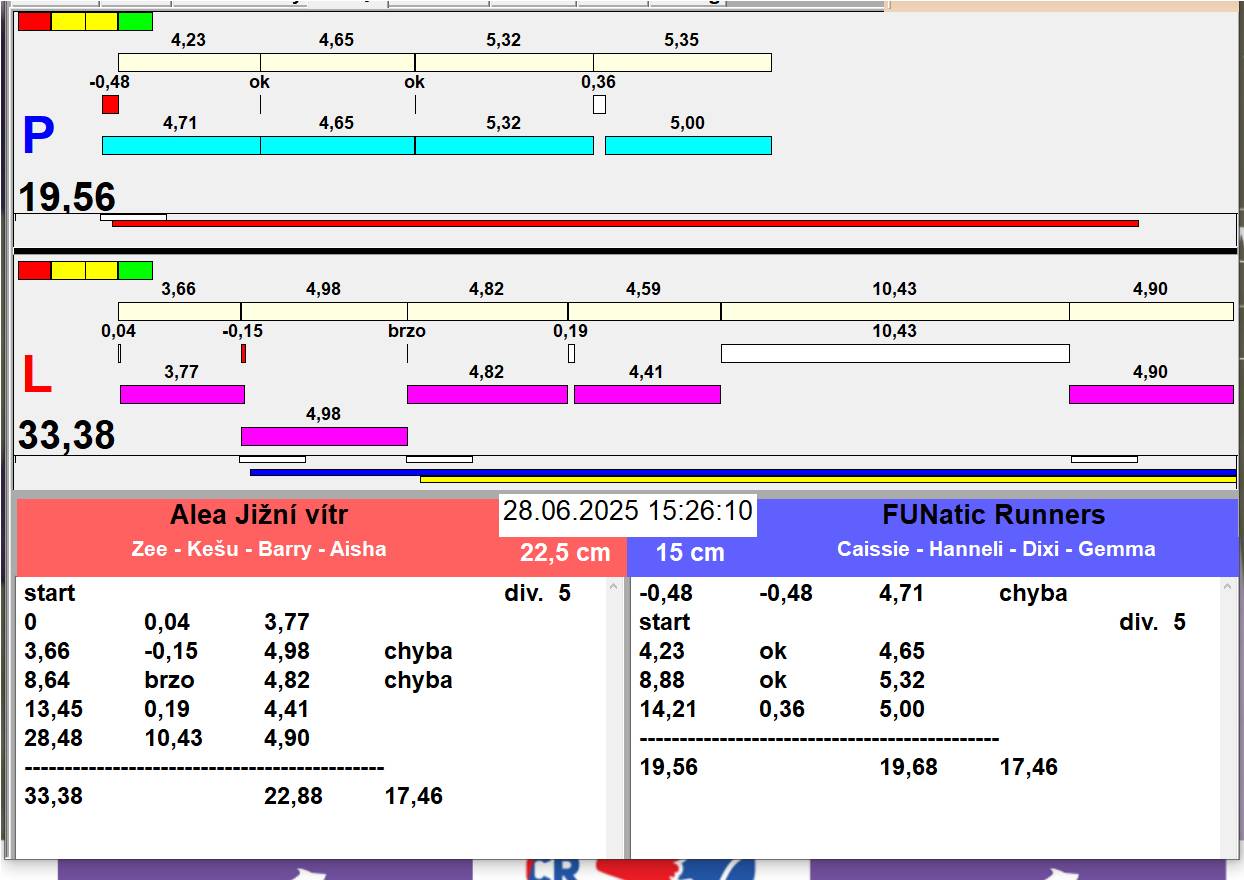The height and width of the screenshot is (880, 1244).
Task: Click the white 0,36 changeover marker
Action: [599, 104]
